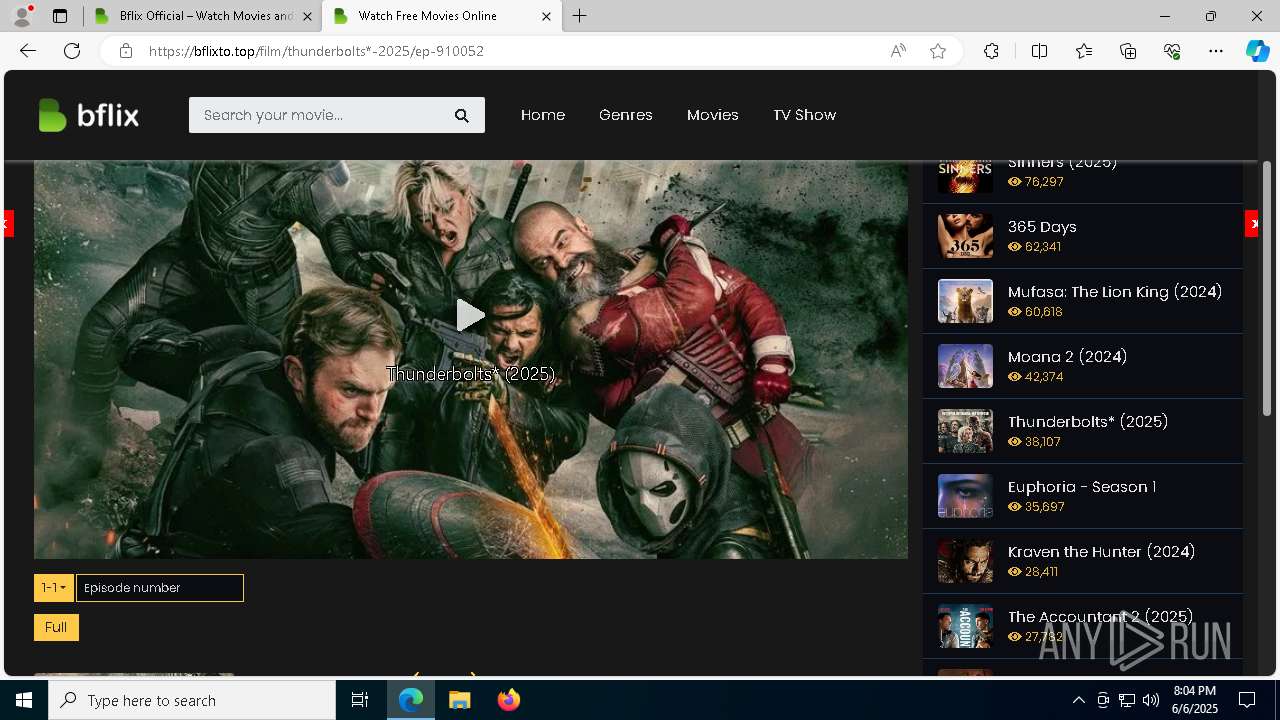Close the Bflix Official tab
The width and height of the screenshot is (1280, 720).
[x=307, y=16]
